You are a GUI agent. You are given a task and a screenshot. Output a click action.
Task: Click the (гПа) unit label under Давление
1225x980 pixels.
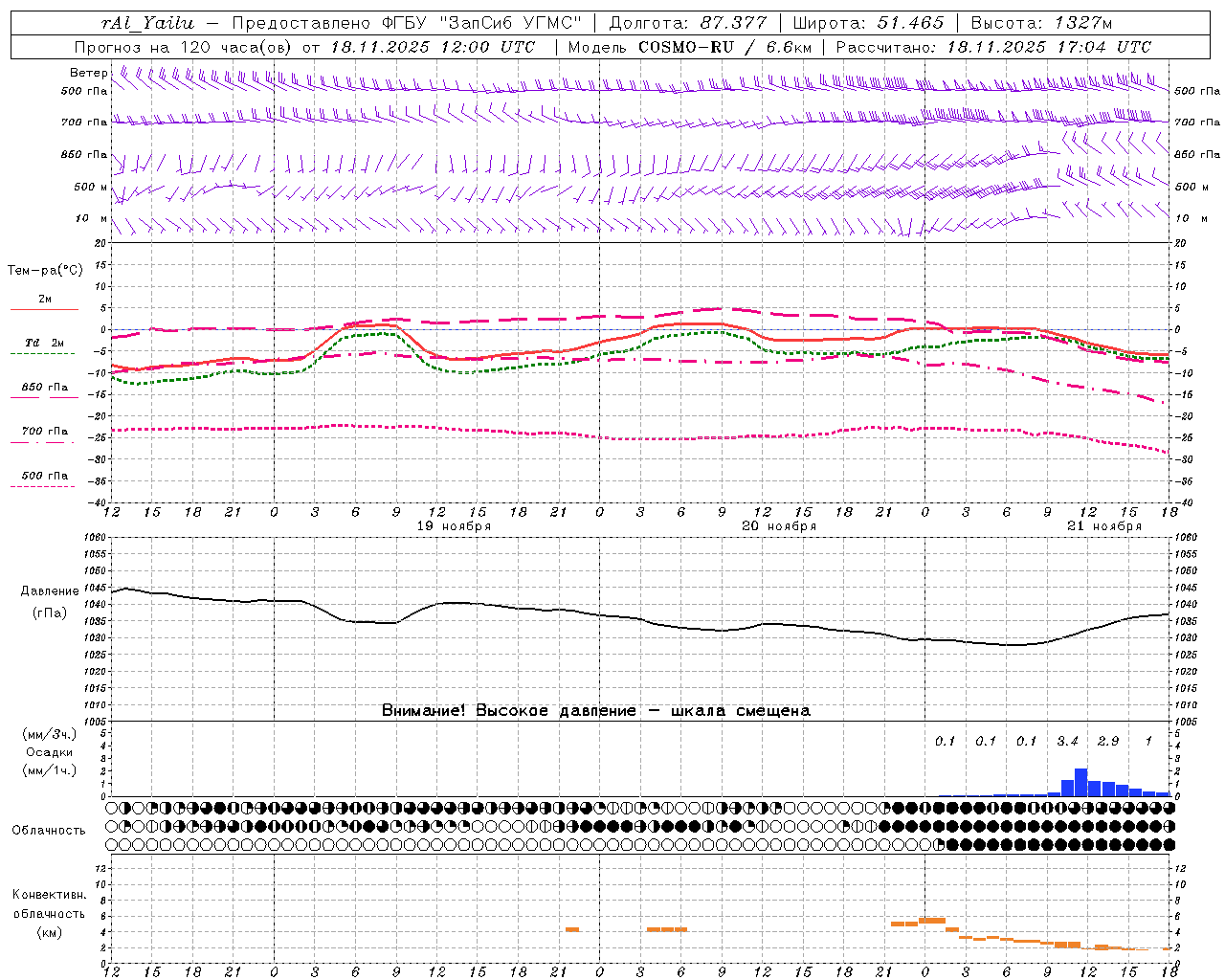50,613
